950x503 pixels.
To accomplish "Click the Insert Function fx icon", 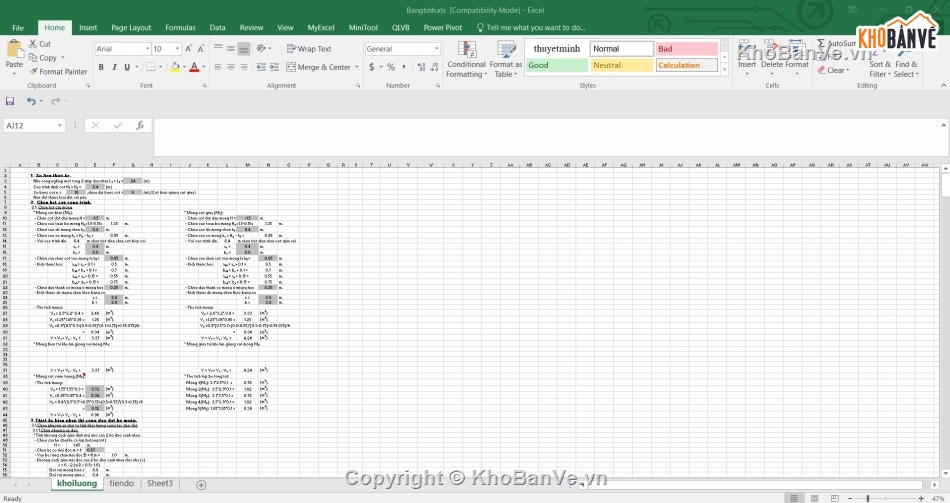I will coord(140,125).
